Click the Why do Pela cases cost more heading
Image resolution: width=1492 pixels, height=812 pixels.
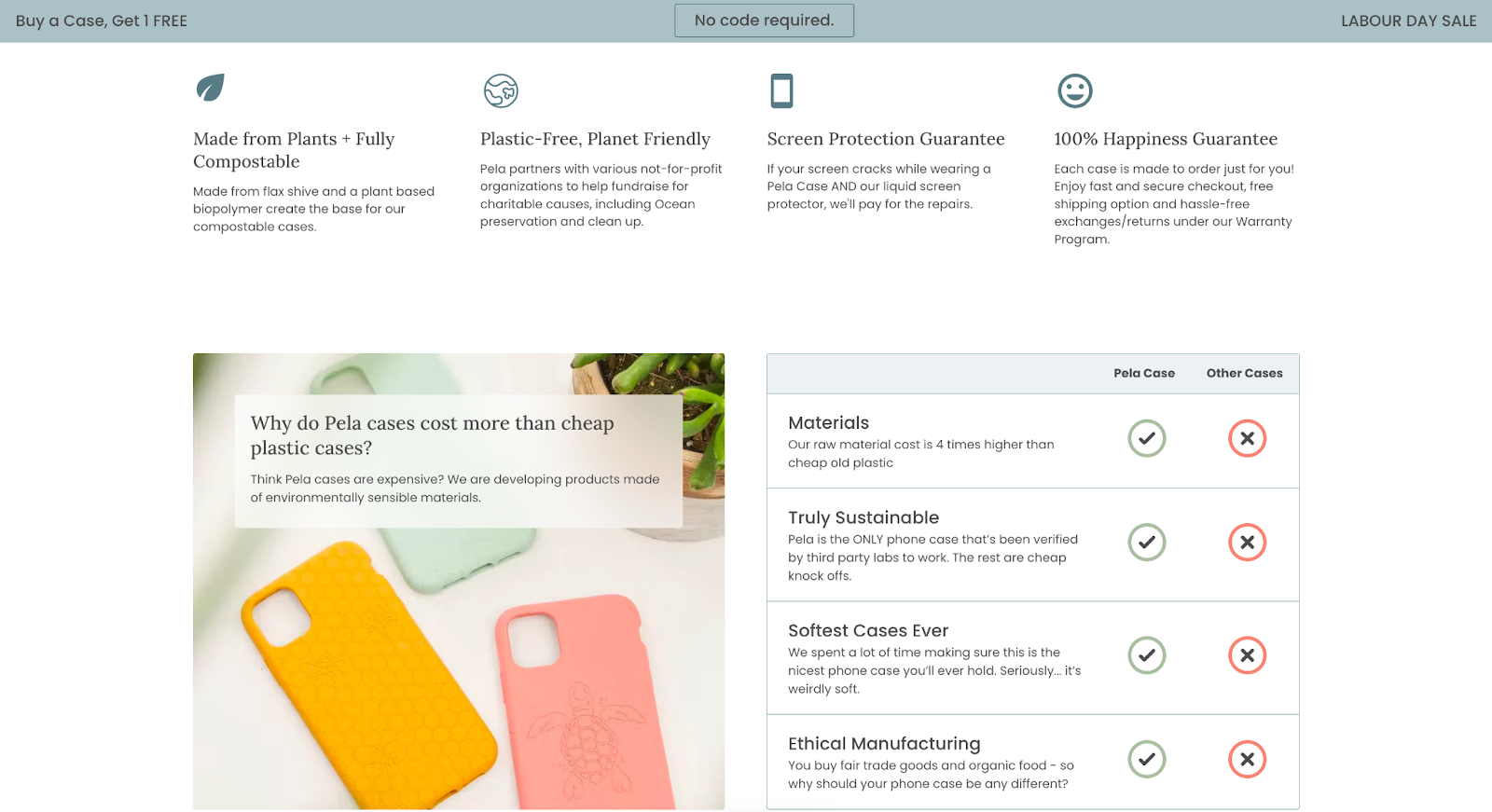(x=432, y=435)
